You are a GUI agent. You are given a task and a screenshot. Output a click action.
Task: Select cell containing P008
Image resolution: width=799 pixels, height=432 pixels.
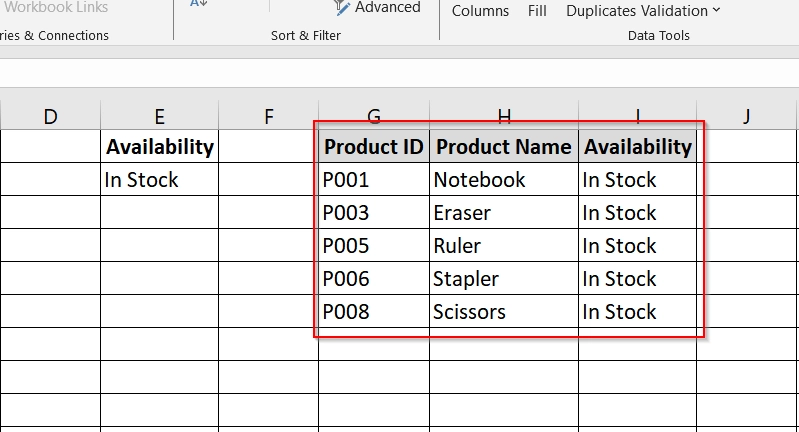coord(374,311)
